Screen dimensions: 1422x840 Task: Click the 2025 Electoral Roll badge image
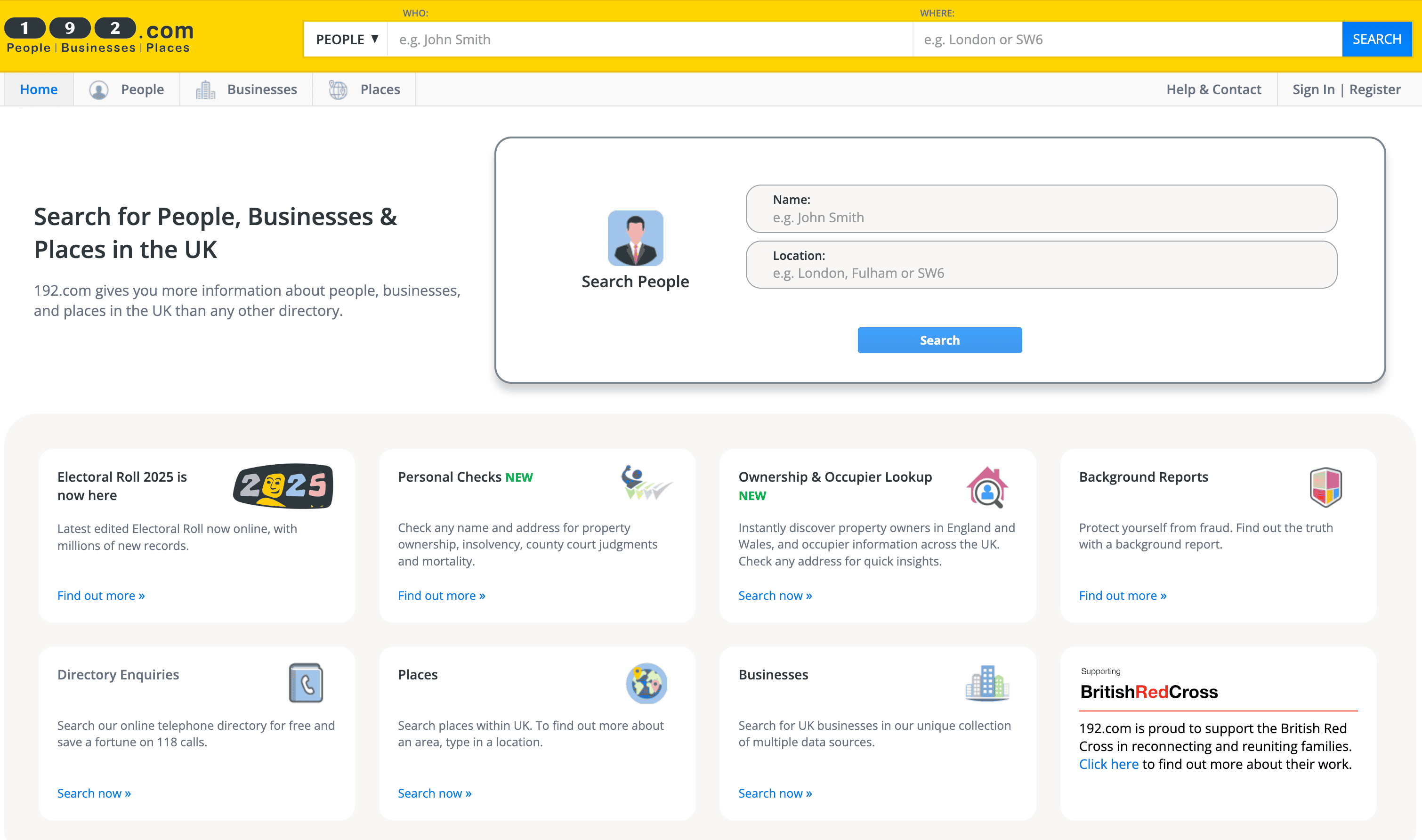coord(283,486)
